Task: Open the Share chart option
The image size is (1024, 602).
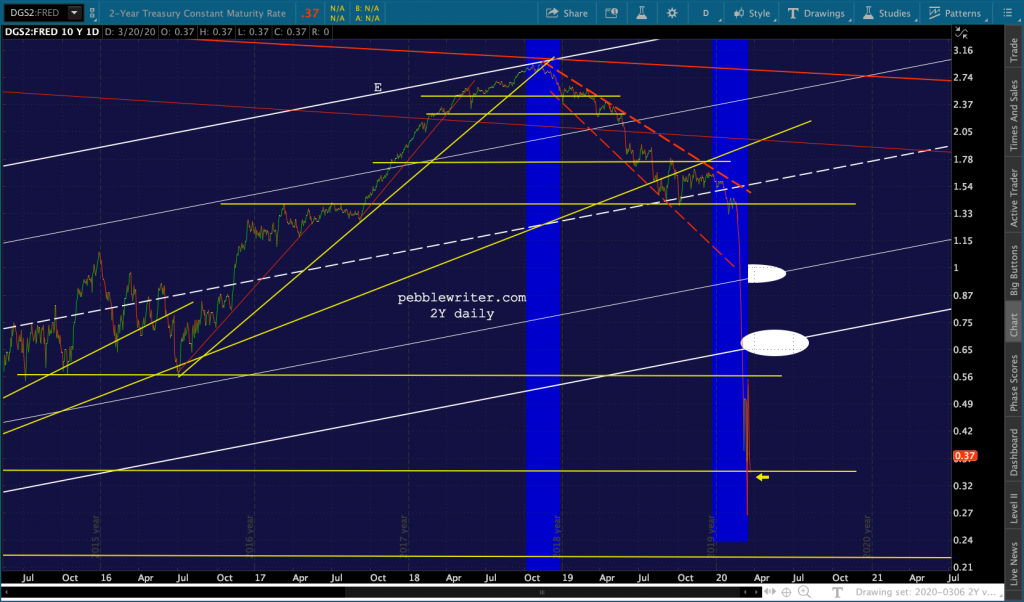Action: [x=566, y=13]
